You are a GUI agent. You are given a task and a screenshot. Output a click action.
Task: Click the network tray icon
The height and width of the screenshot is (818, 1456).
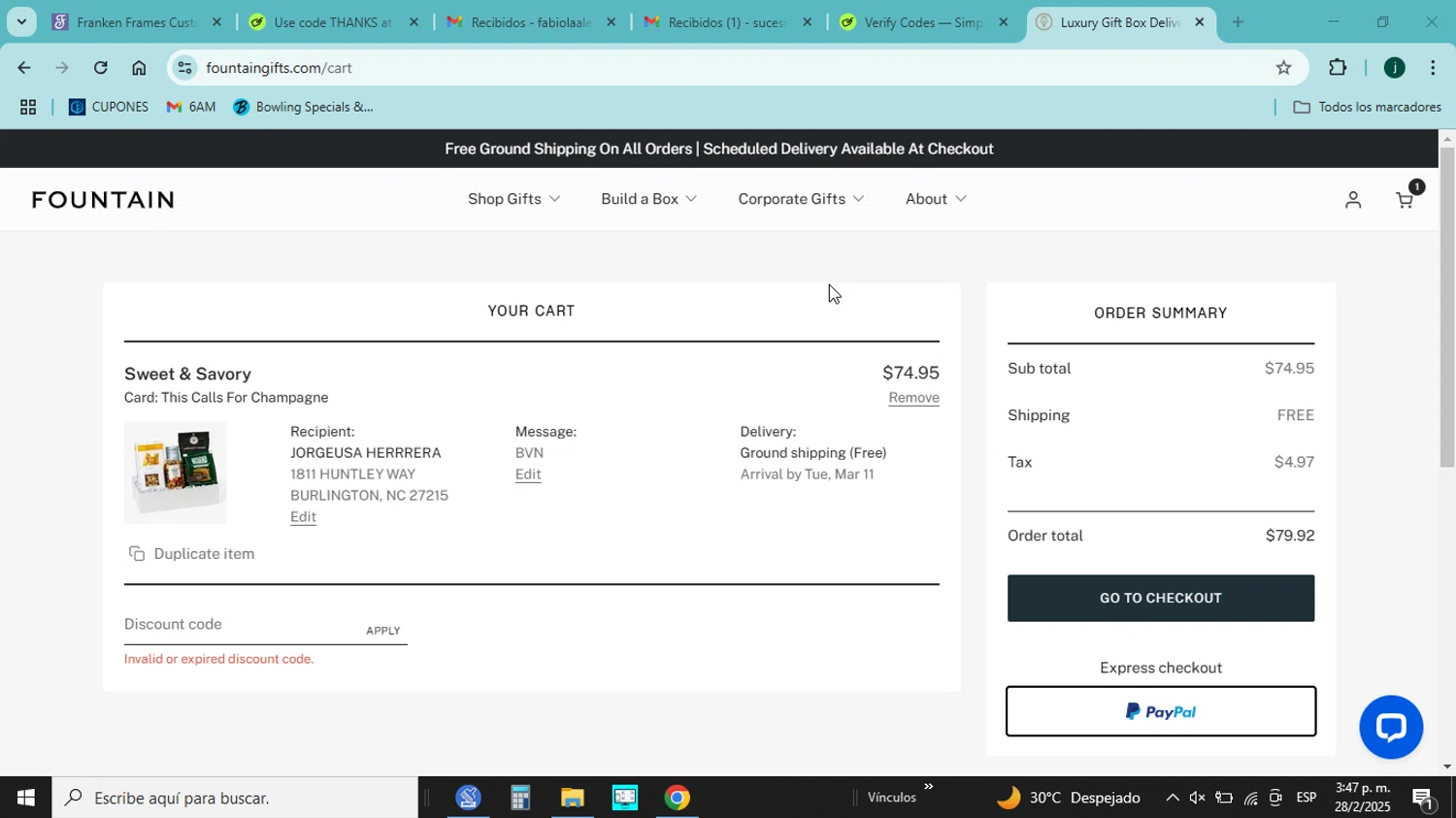point(1250,798)
